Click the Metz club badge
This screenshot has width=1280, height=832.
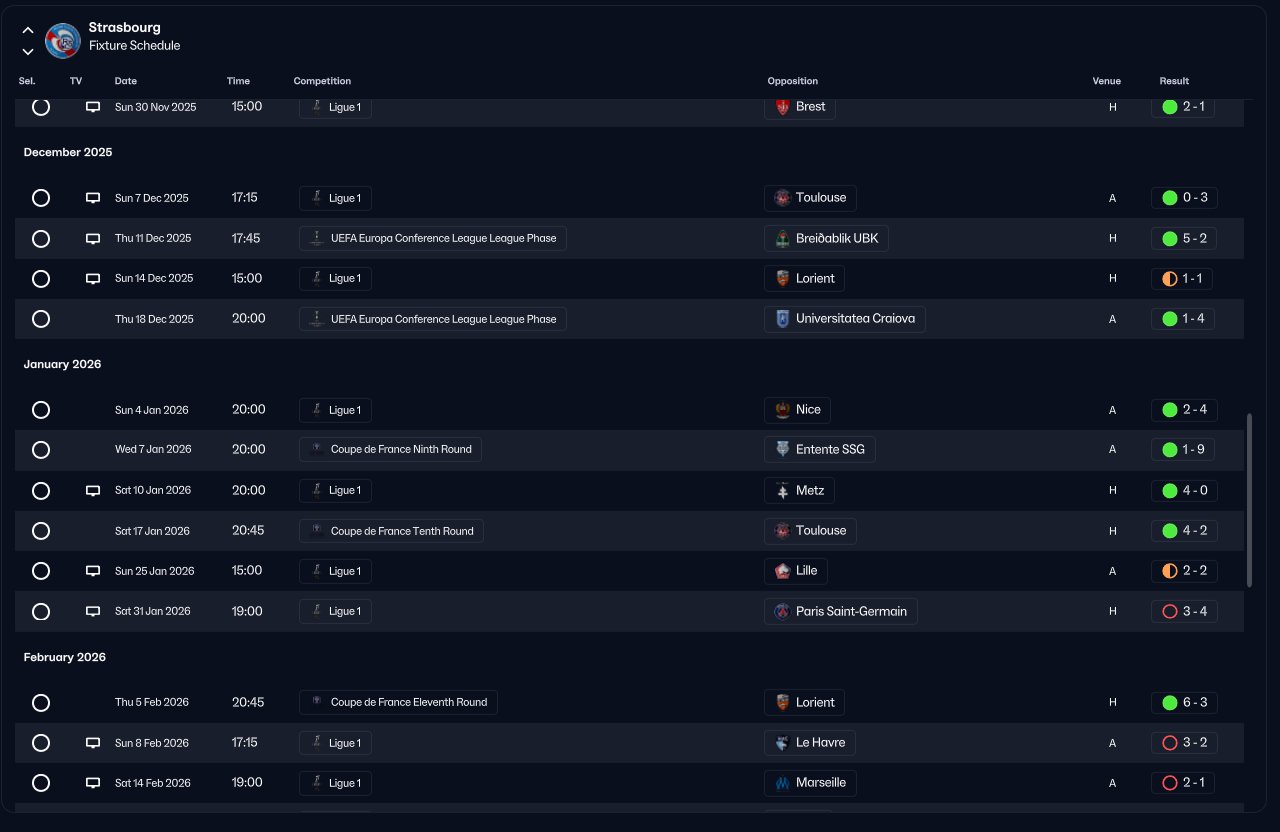(x=783, y=491)
